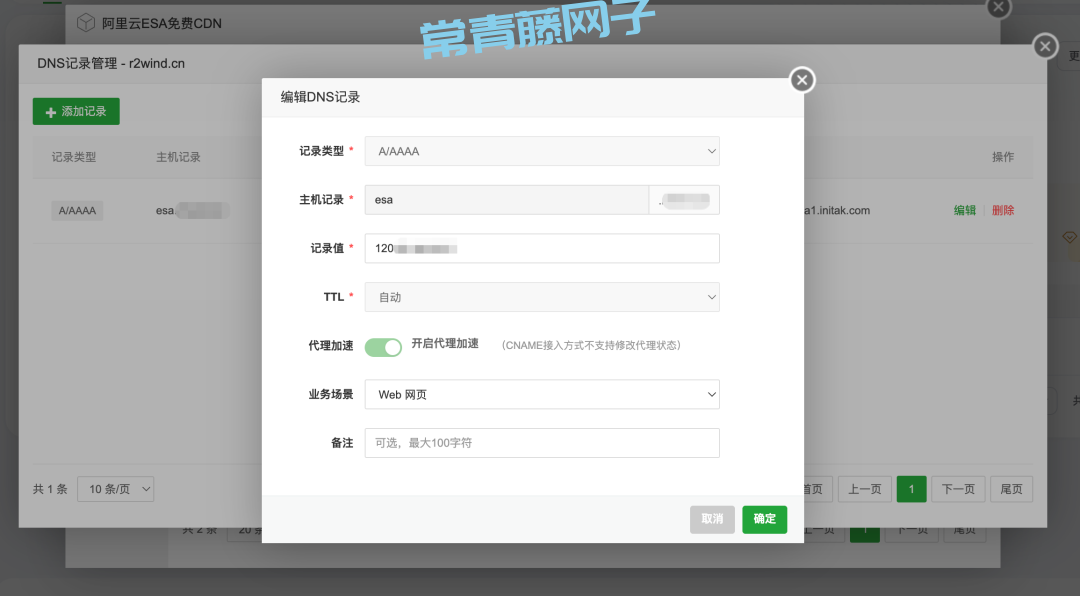This screenshot has width=1080, height=596.
Task: Close the DNS记录管理 panel
Action: point(1045,47)
